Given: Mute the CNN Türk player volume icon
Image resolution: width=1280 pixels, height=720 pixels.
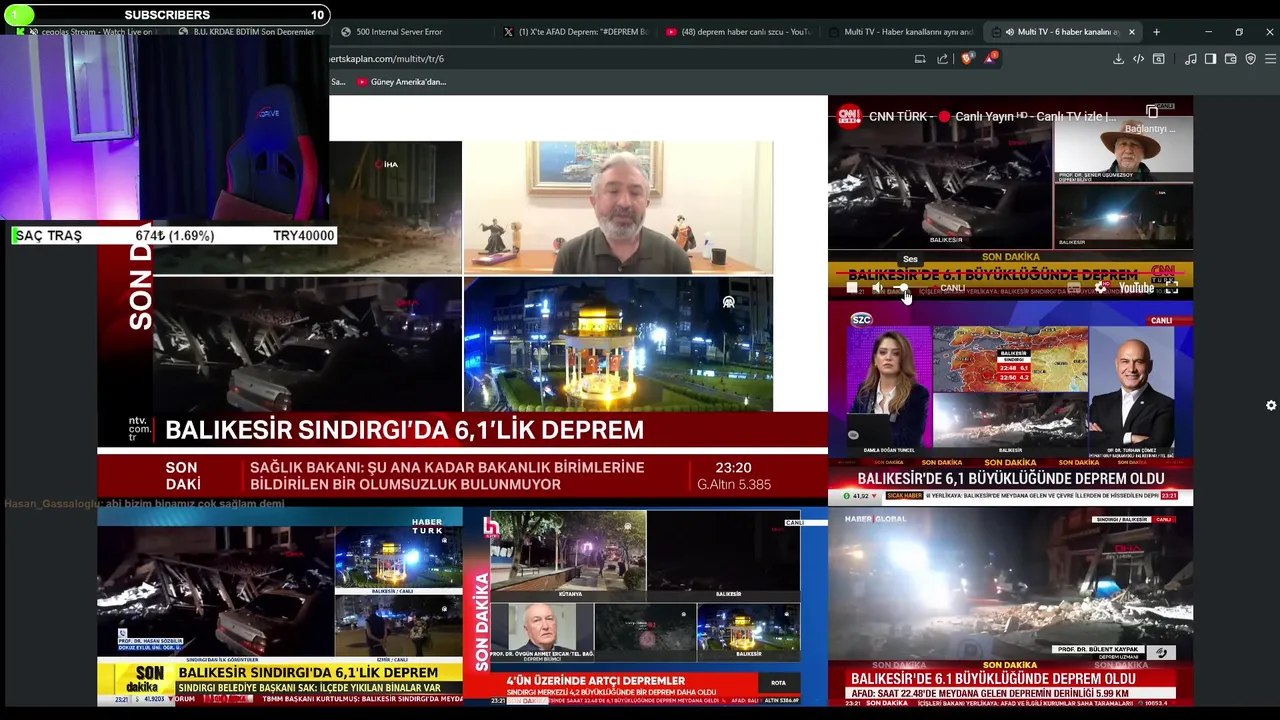Looking at the screenshot, I should [x=877, y=288].
